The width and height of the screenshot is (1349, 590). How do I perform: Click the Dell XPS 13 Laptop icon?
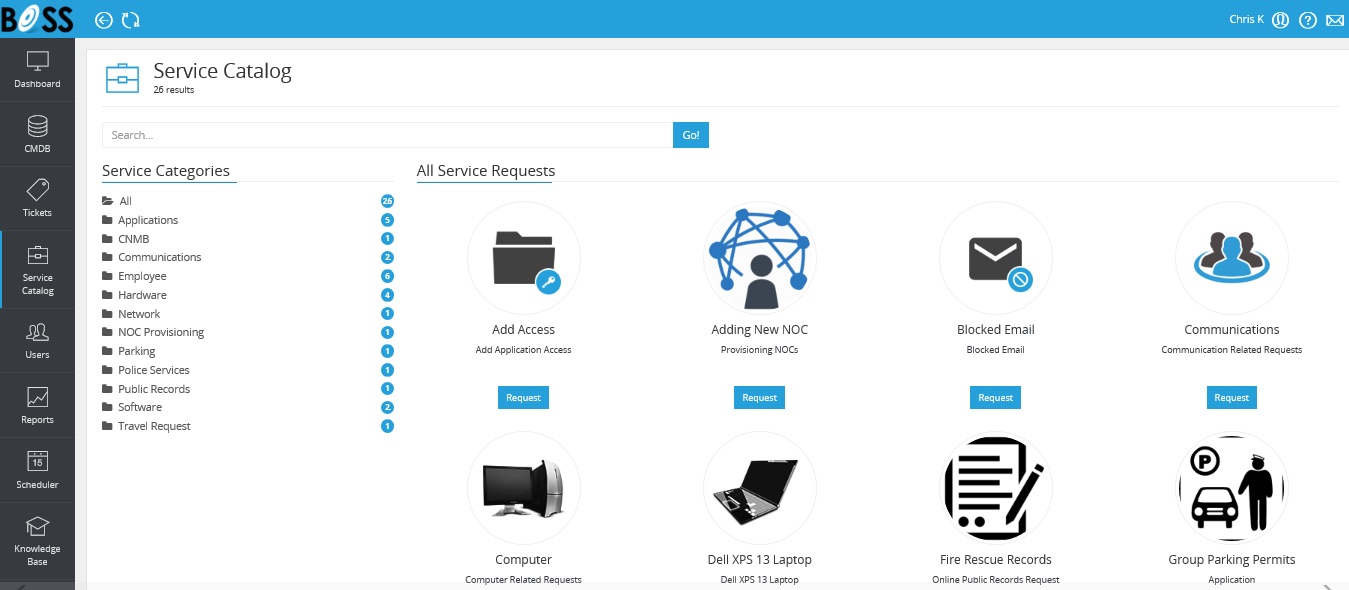click(x=760, y=488)
